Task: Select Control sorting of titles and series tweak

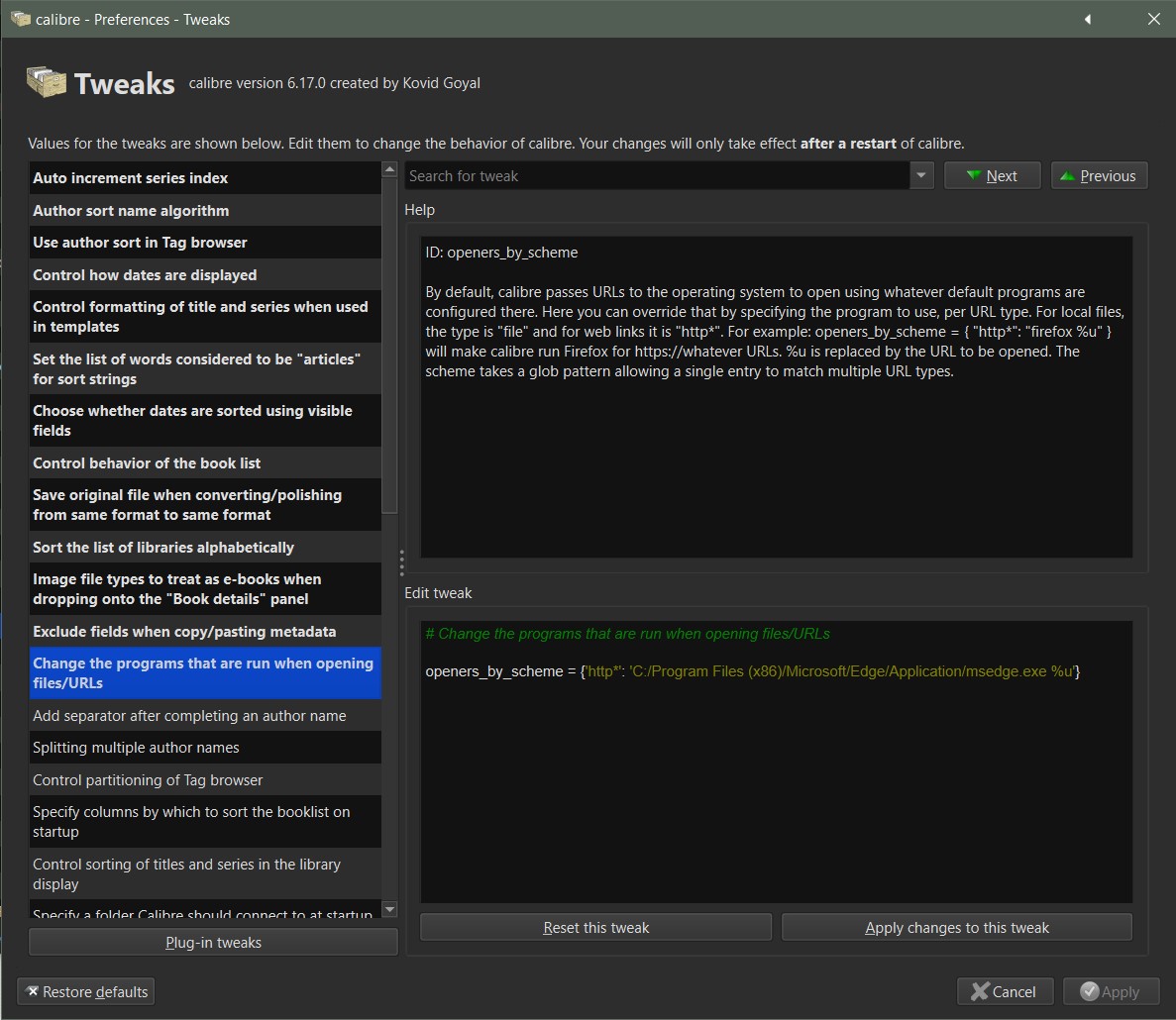Action: [205, 873]
